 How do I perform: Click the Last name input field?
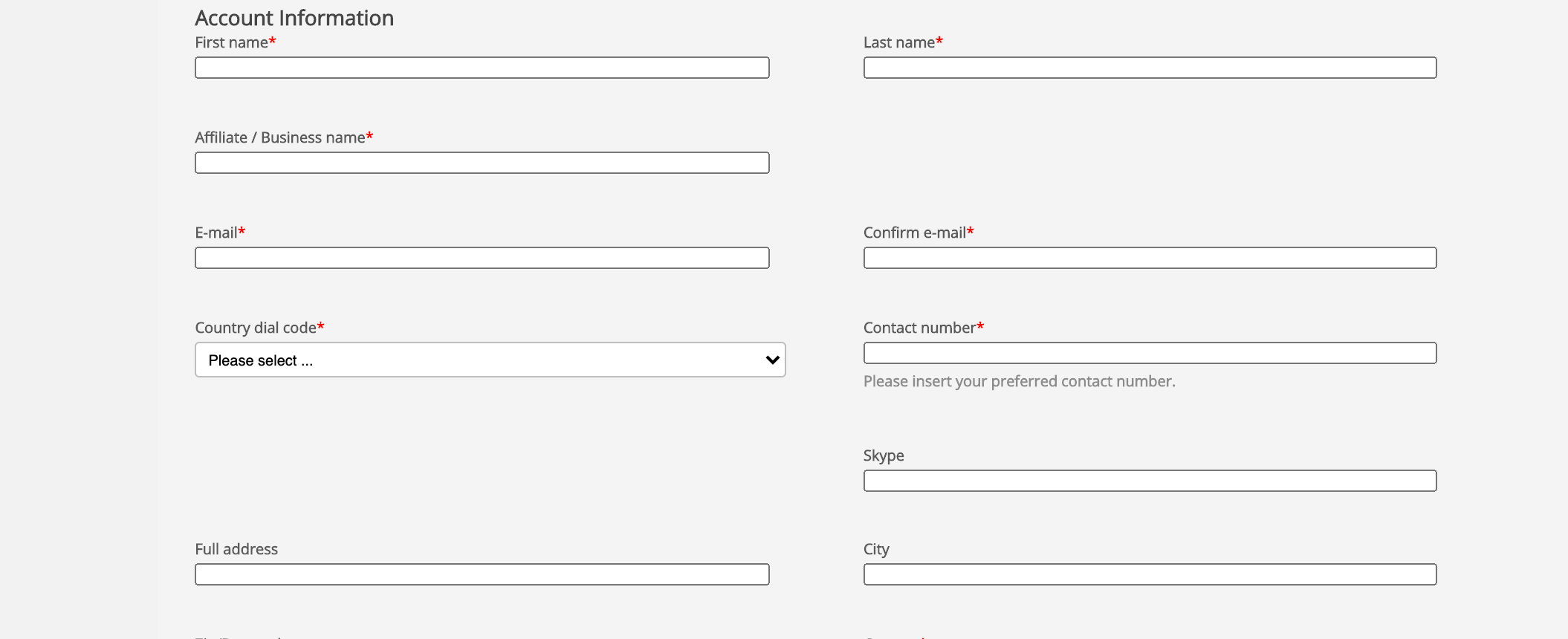click(x=1150, y=68)
